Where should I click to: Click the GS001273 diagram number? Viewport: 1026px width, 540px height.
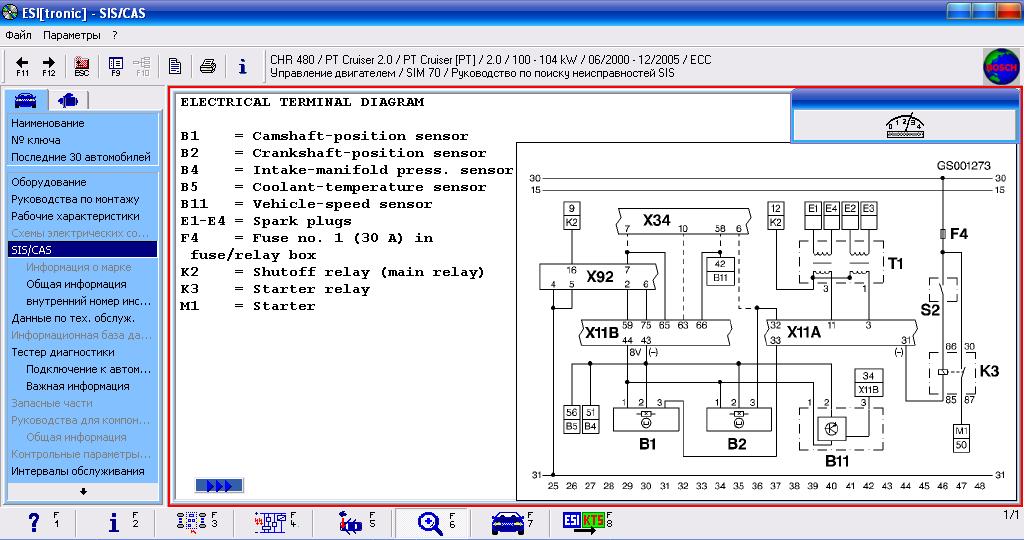tap(963, 166)
